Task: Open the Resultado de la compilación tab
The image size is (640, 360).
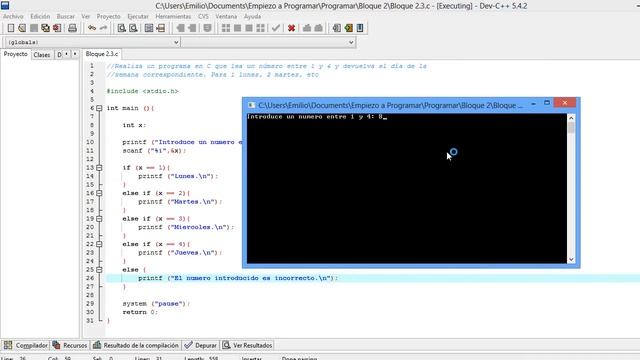Action: pos(136,345)
